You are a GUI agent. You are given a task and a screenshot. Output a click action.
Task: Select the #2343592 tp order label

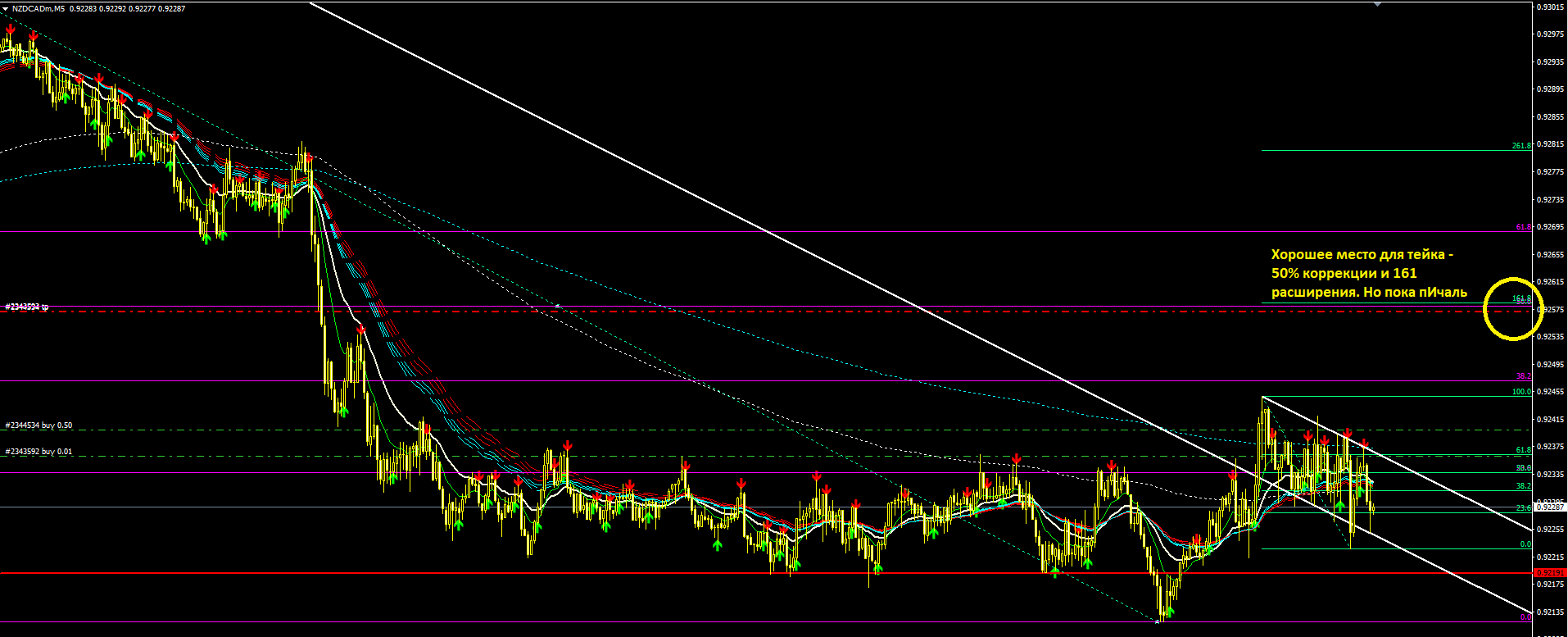point(27,307)
